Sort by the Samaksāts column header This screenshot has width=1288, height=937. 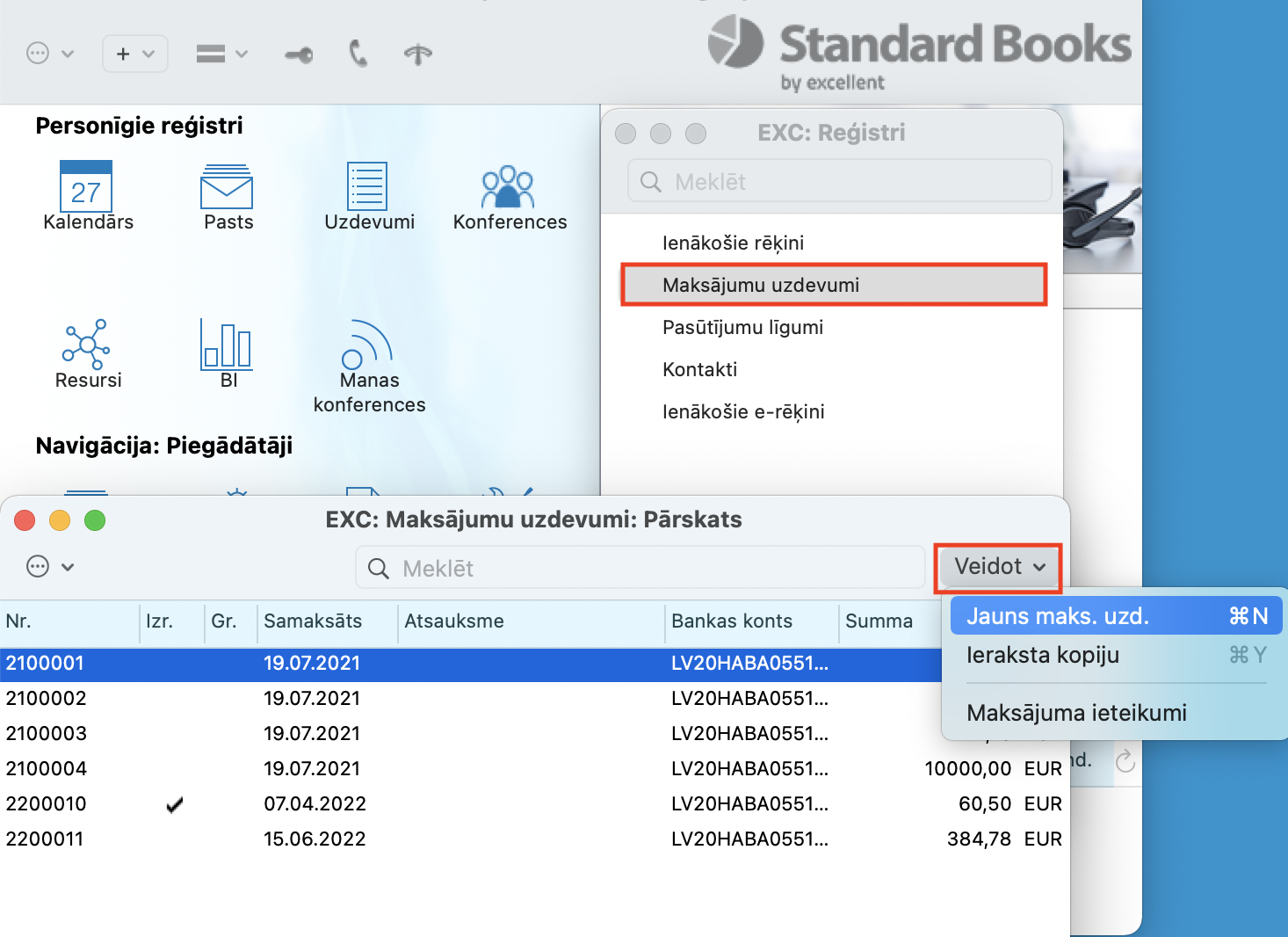pos(313,621)
